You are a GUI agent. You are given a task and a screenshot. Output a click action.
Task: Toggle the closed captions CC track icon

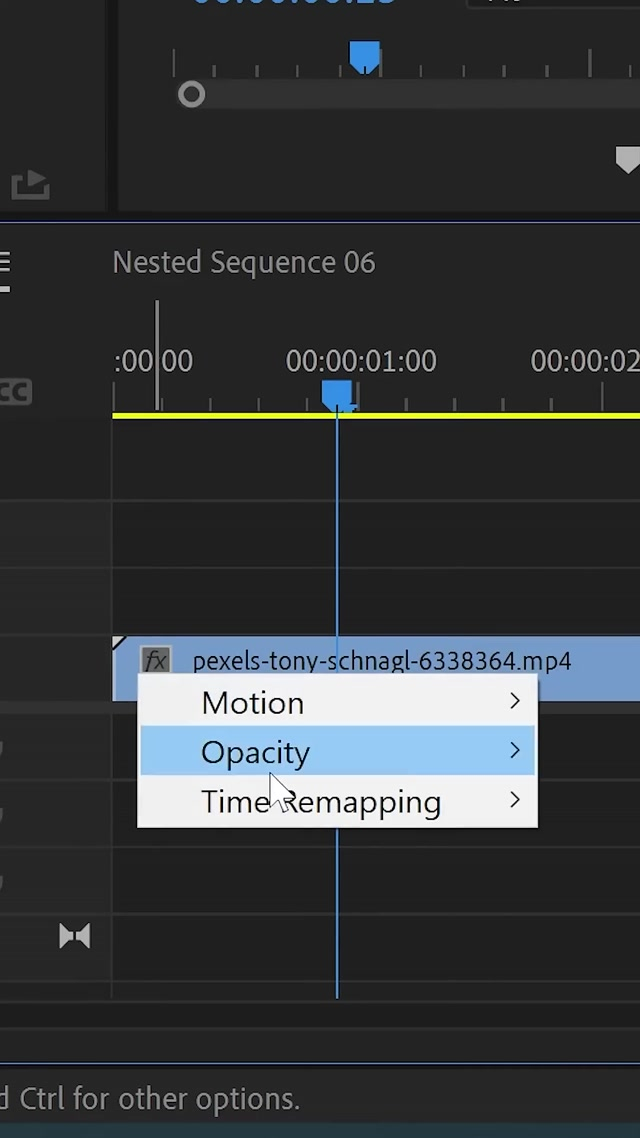click(x=16, y=391)
